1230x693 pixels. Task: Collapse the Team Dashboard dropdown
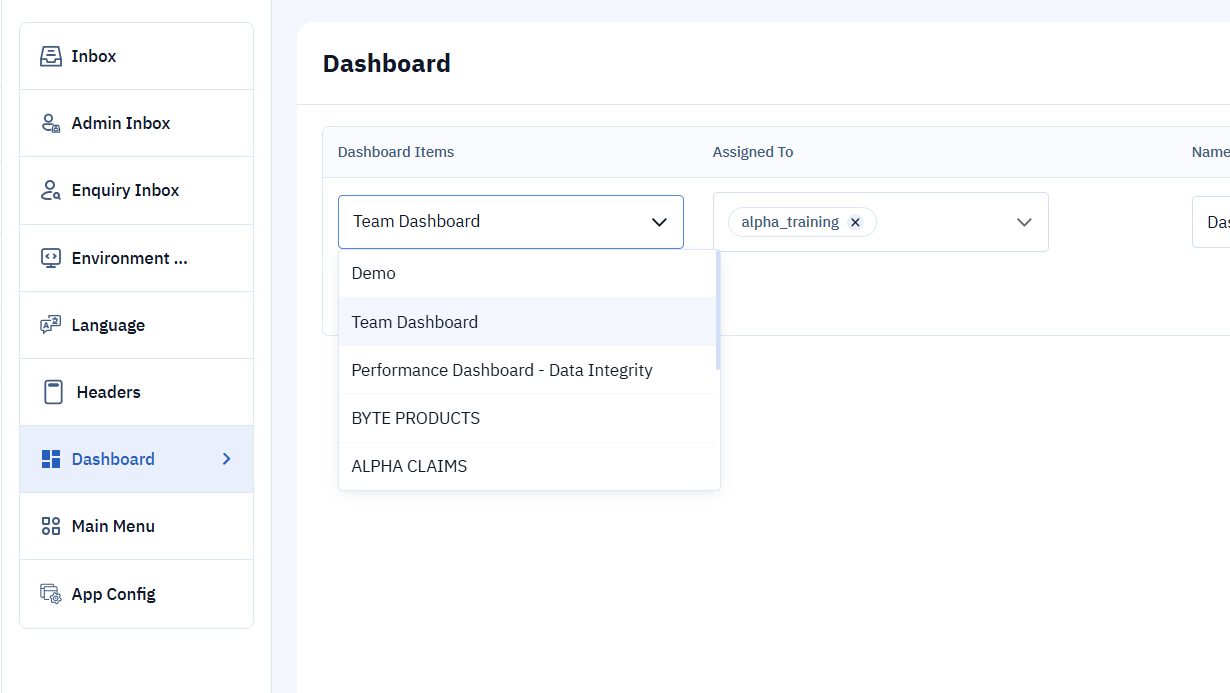tap(659, 222)
